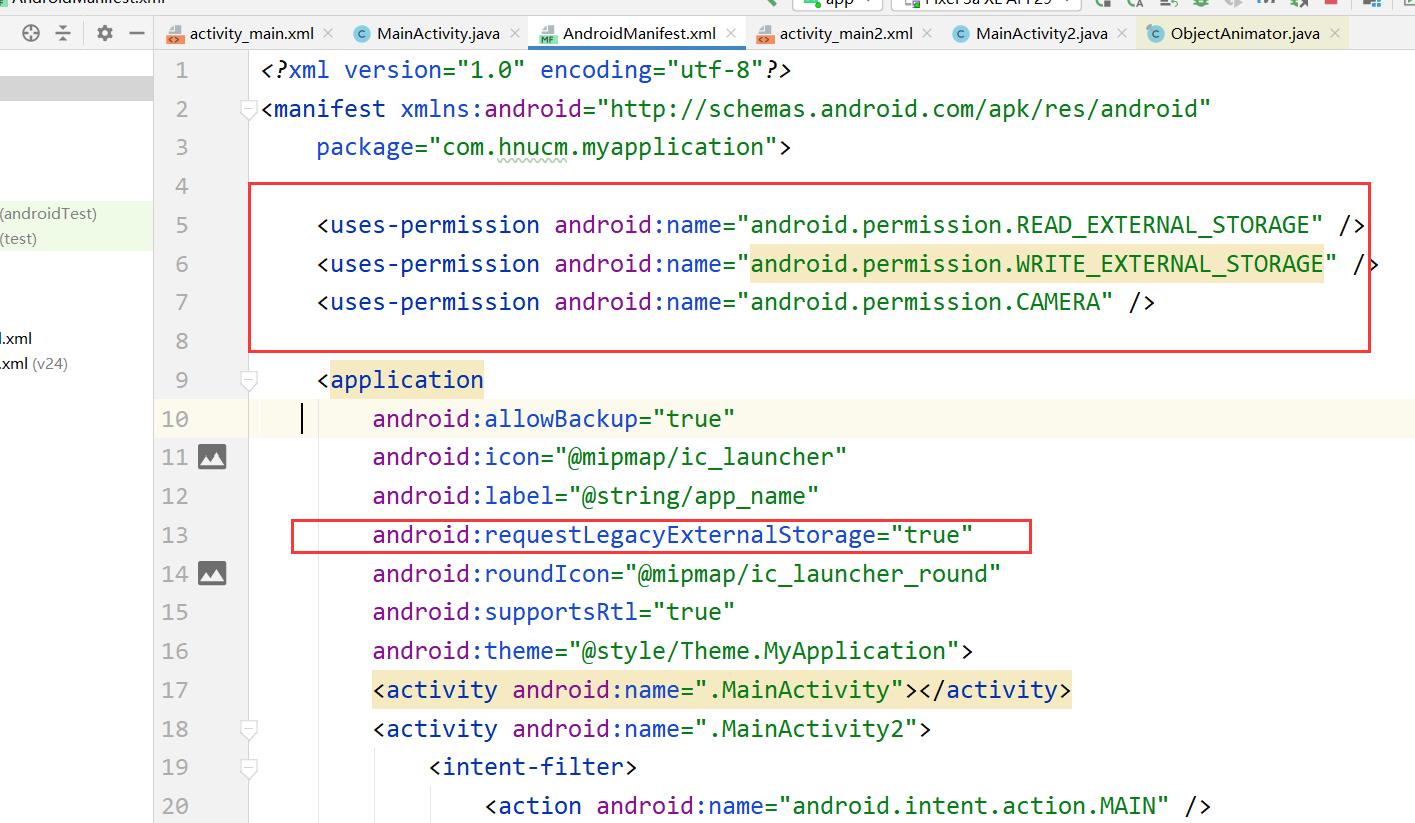Viewport: 1415px width, 823px height.
Task: Click the .MainActivity activity name on line 17
Action: pos(799,690)
